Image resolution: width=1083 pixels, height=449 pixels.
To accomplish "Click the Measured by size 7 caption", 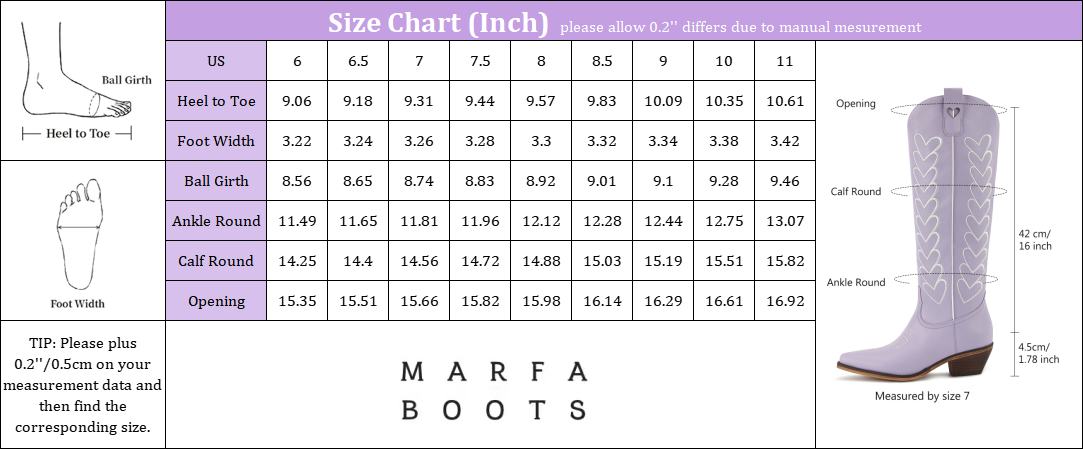I will point(922,396).
